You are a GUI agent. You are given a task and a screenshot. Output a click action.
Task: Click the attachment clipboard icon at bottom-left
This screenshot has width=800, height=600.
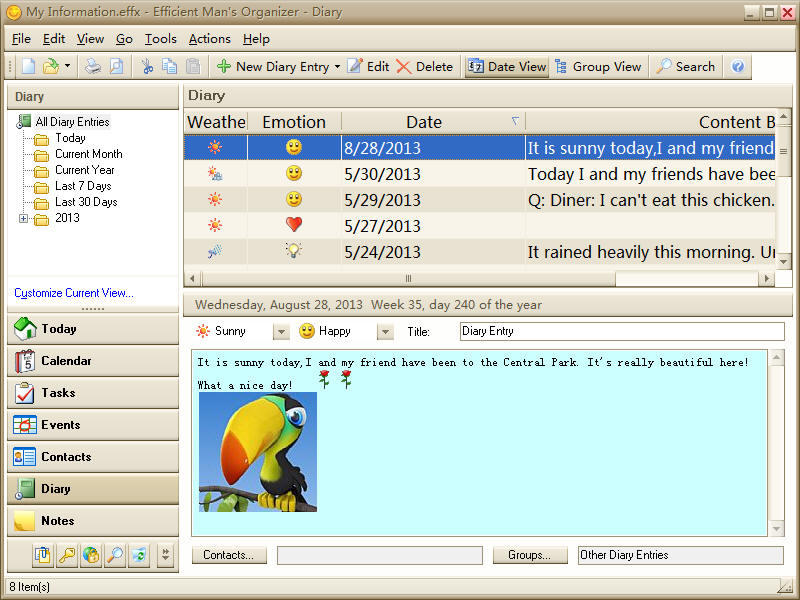43,555
